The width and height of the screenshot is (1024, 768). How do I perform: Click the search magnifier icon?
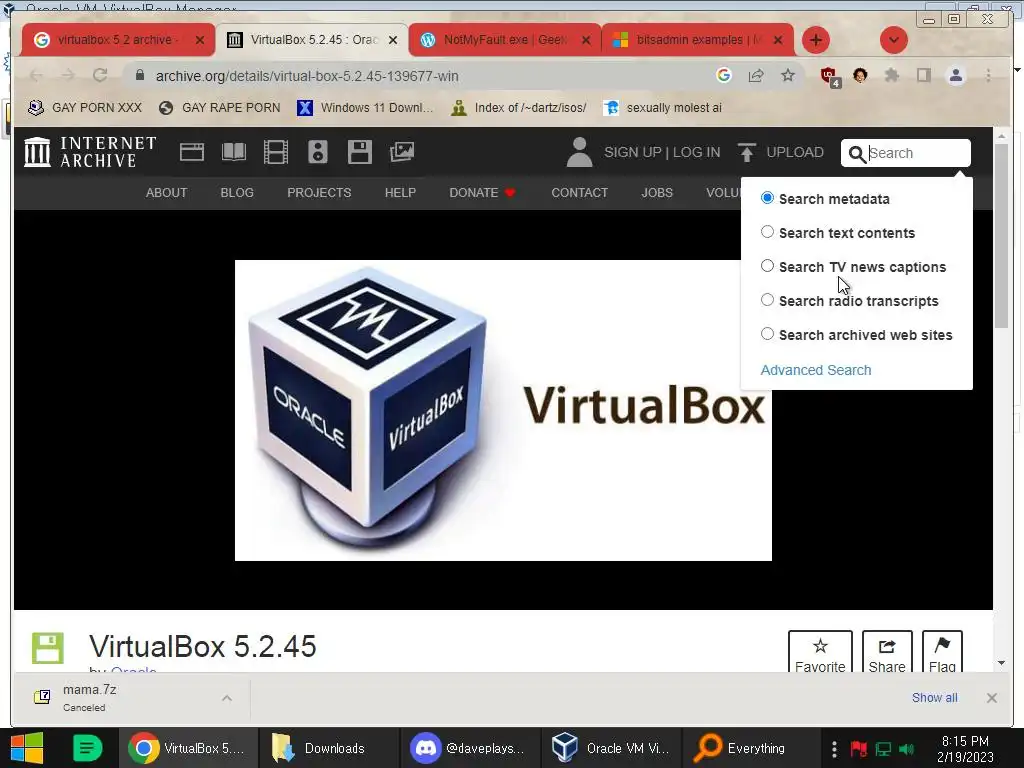tap(856, 154)
